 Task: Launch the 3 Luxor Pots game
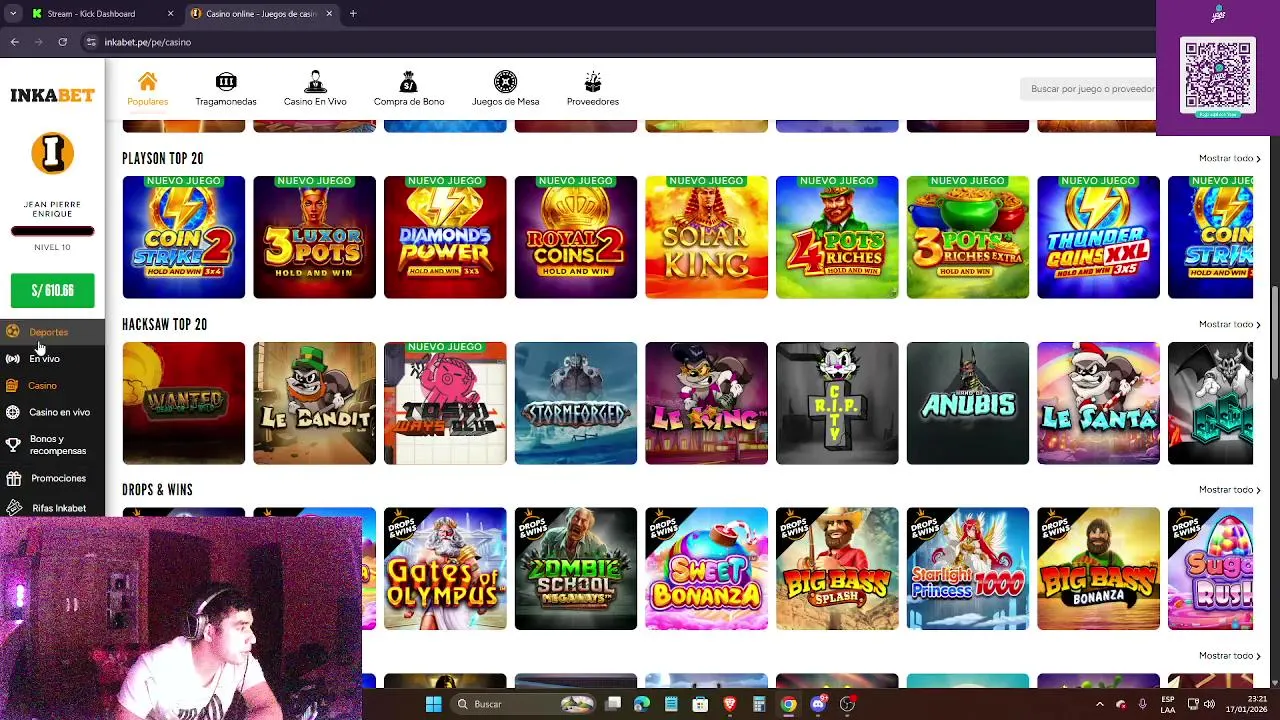pyautogui.click(x=314, y=237)
